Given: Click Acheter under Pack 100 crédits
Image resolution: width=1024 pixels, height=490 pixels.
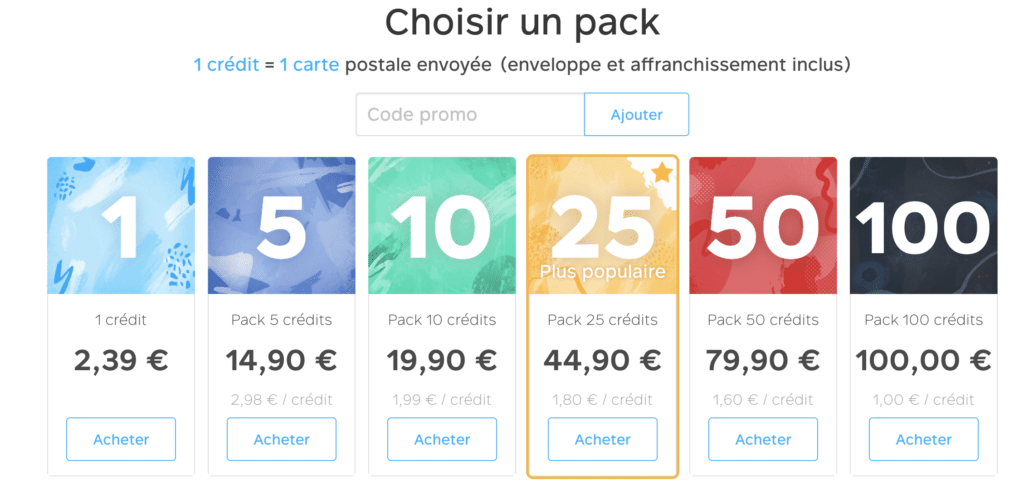Looking at the screenshot, I should coord(923,439).
